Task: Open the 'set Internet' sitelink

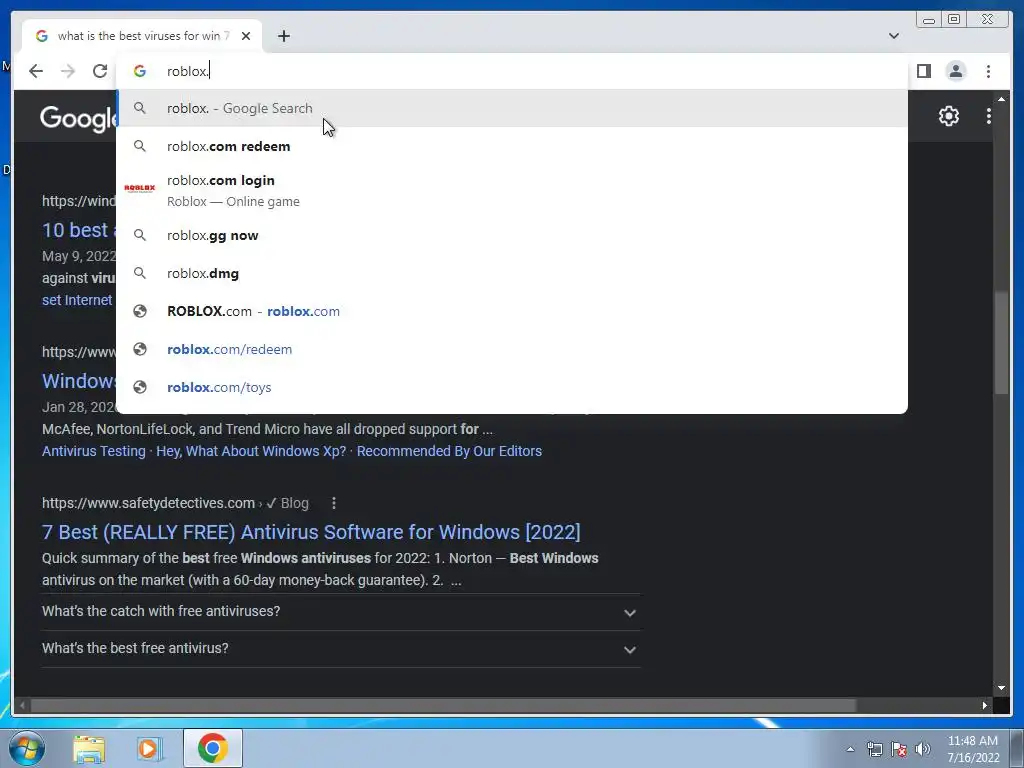Action: (77, 300)
